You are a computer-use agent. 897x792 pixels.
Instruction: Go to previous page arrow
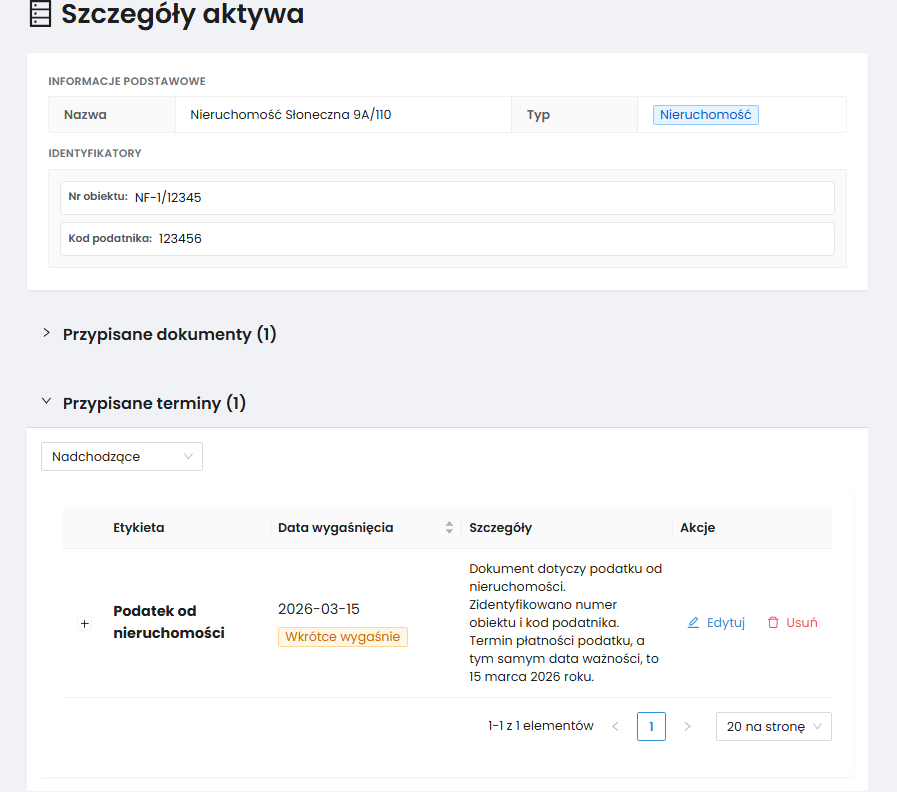click(616, 726)
